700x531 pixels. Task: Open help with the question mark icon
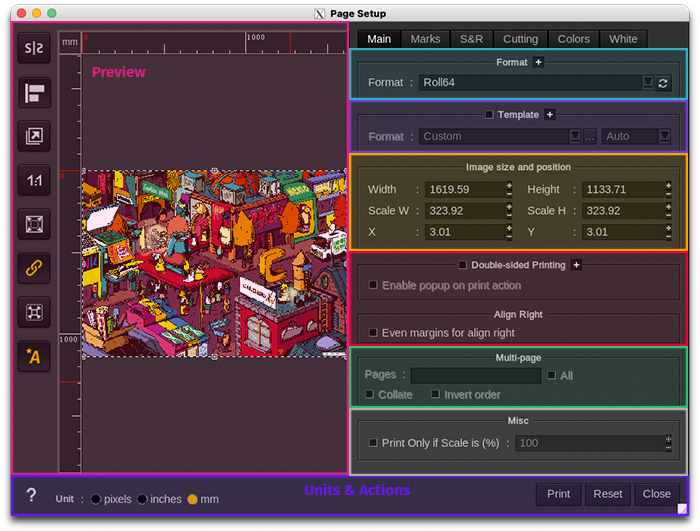(x=31, y=495)
